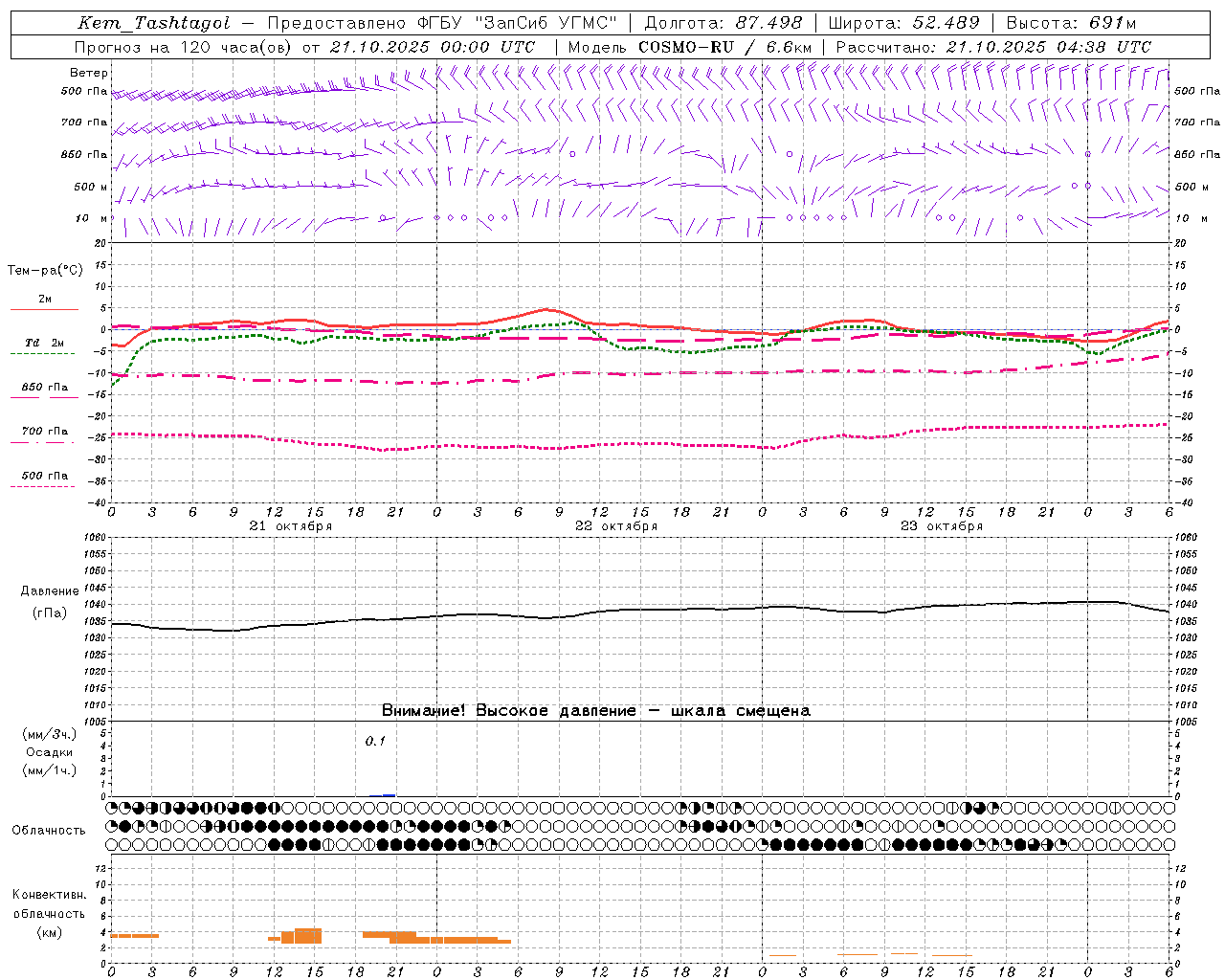Click the 'Давление' pressure panel label

[50, 591]
